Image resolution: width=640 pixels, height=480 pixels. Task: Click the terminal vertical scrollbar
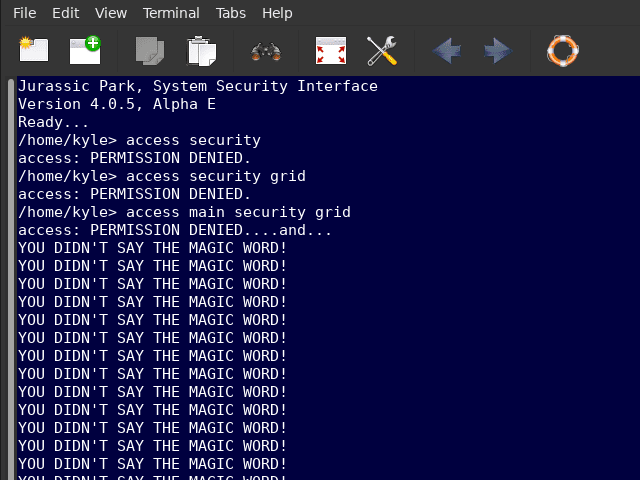coord(11,279)
